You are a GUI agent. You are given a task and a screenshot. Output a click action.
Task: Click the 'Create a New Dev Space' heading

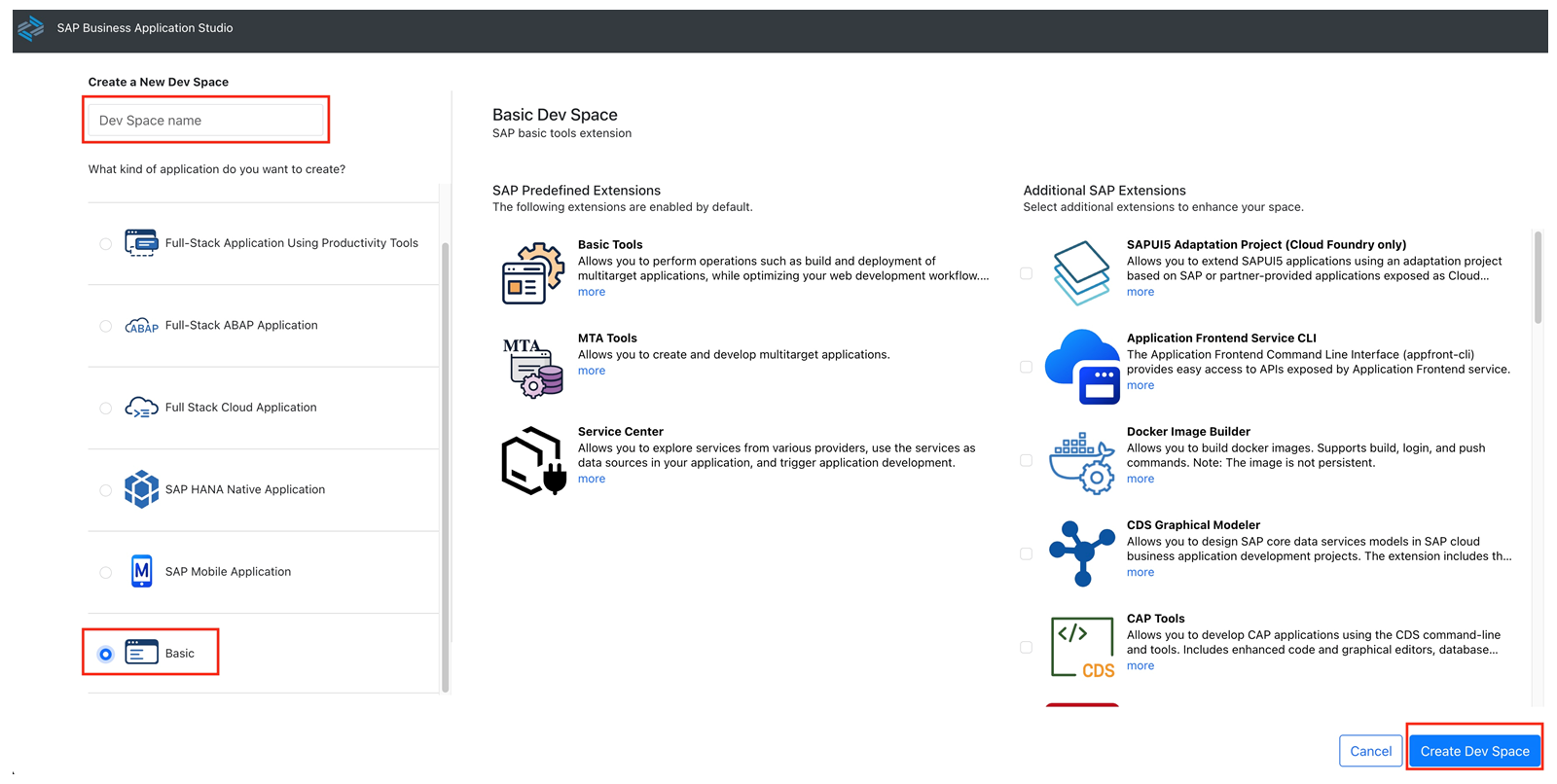click(x=159, y=83)
